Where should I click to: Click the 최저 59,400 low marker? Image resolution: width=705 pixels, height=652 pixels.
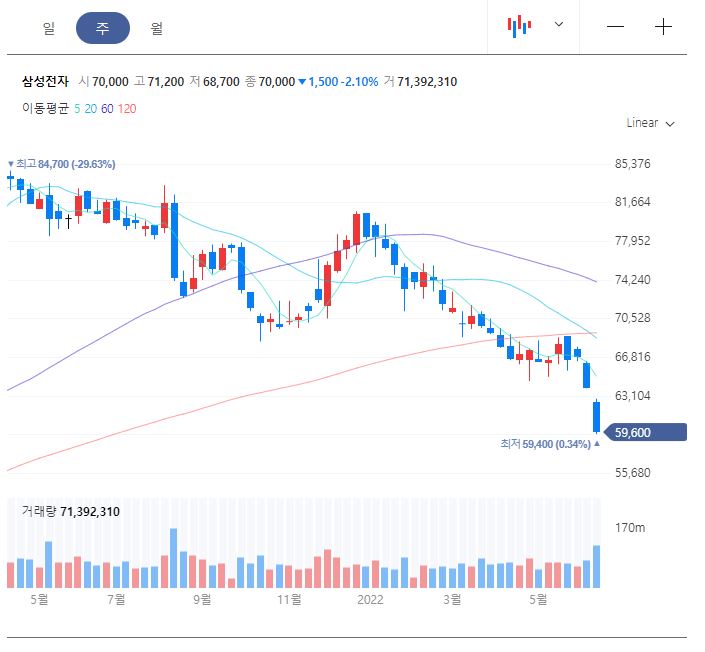click(550, 444)
